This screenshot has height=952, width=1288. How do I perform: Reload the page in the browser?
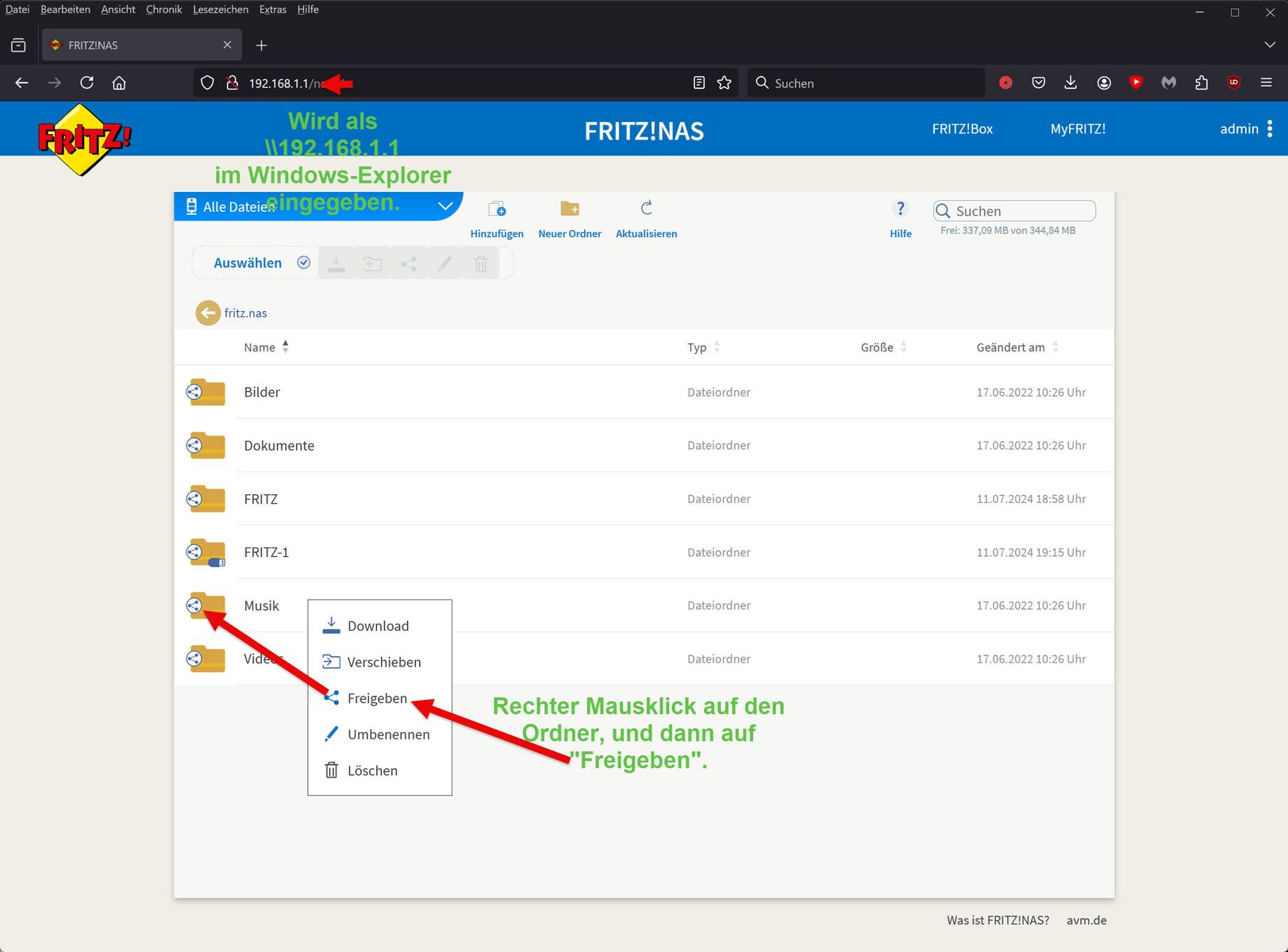87,83
